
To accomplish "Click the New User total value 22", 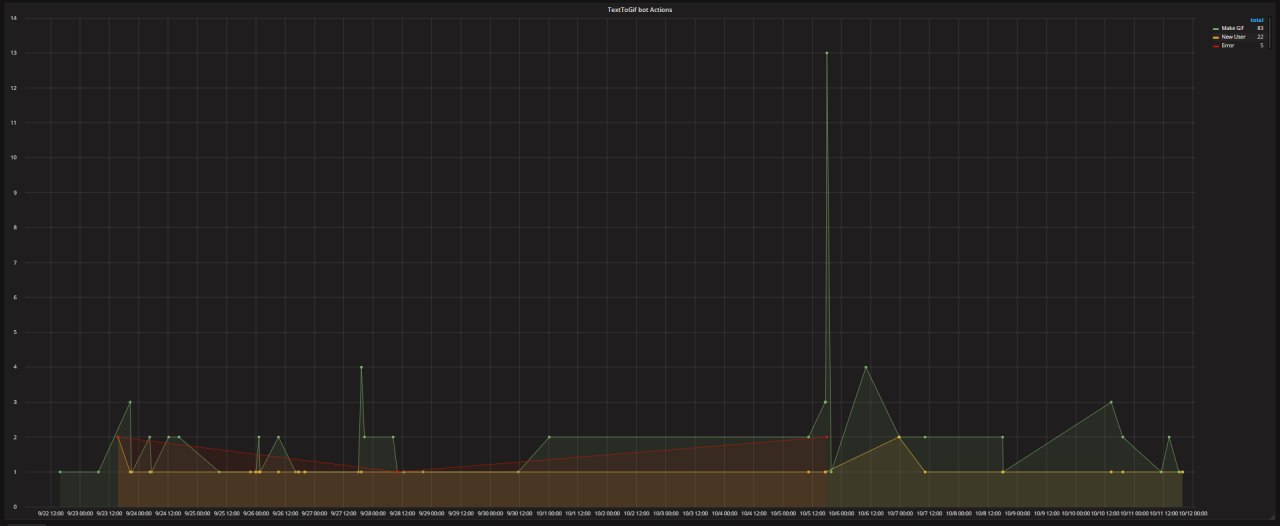I will click(x=1260, y=37).
